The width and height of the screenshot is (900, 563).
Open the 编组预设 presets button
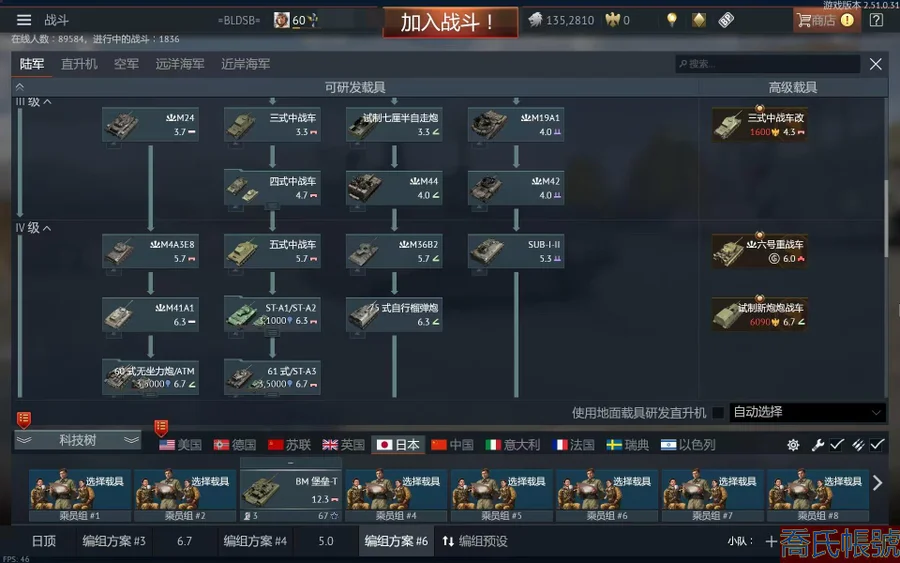475,541
